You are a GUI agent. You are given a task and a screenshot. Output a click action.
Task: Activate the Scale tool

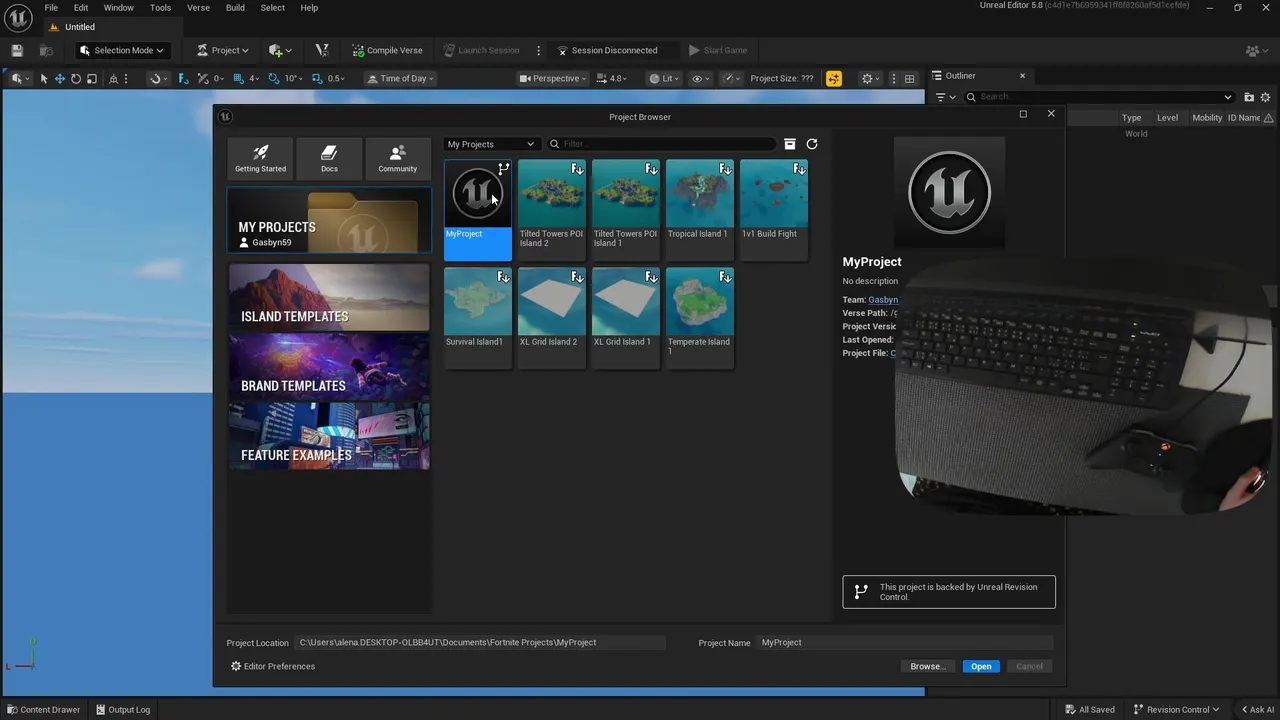click(x=92, y=78)
